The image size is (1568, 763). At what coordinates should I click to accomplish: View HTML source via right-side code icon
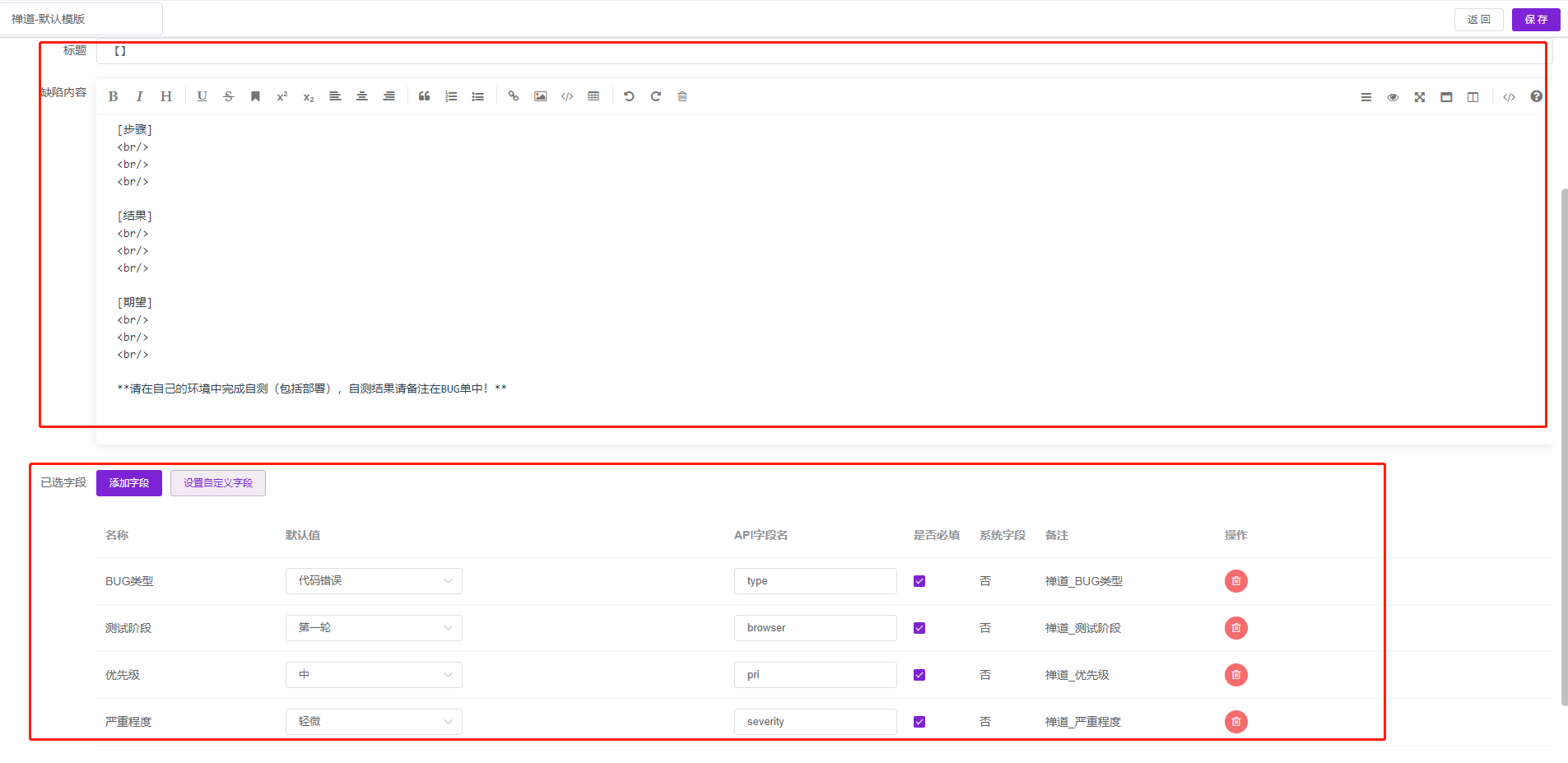click(x=1509, y=97)
